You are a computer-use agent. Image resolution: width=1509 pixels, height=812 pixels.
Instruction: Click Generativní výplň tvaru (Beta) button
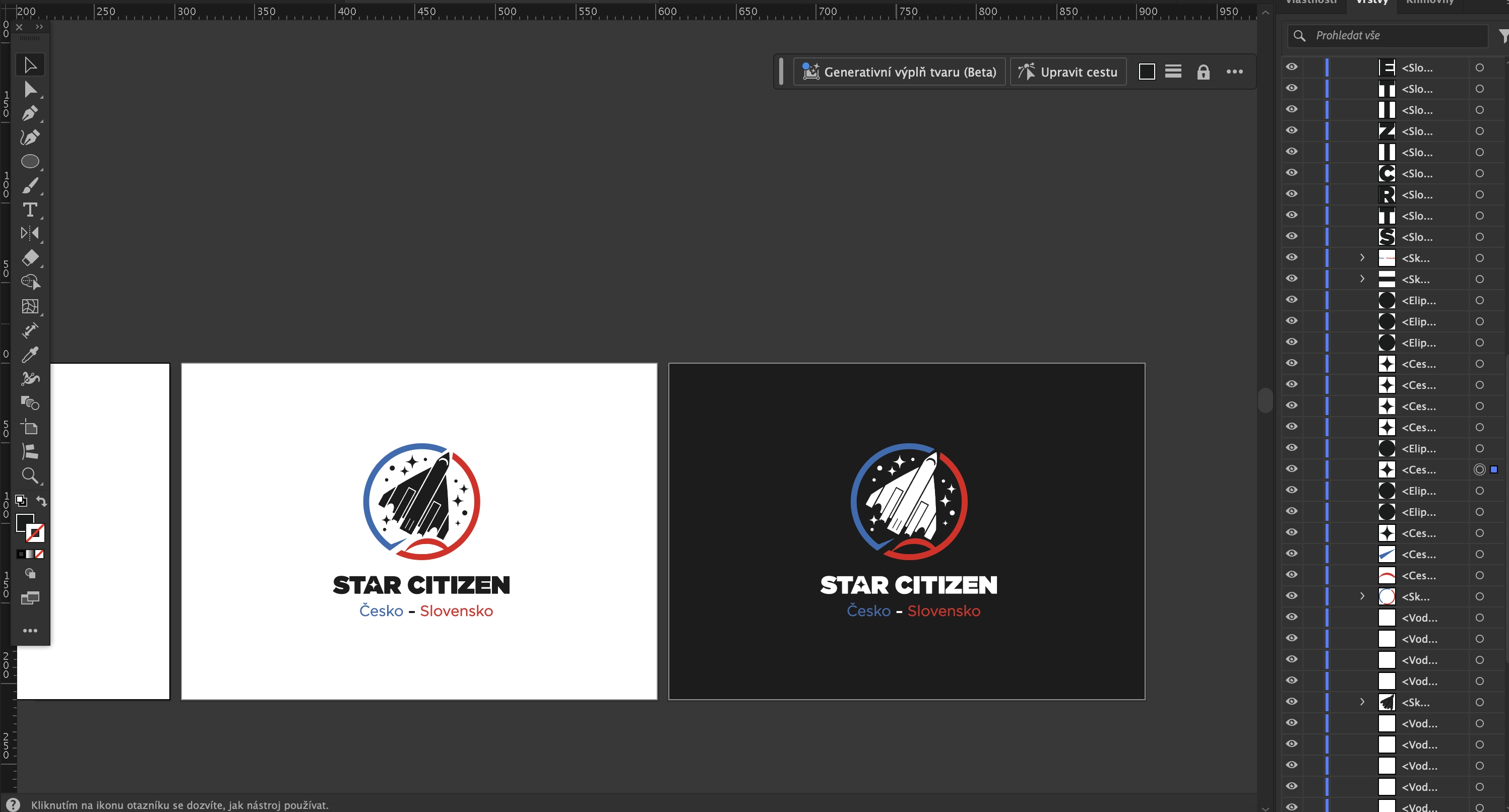tap(899, 72)
